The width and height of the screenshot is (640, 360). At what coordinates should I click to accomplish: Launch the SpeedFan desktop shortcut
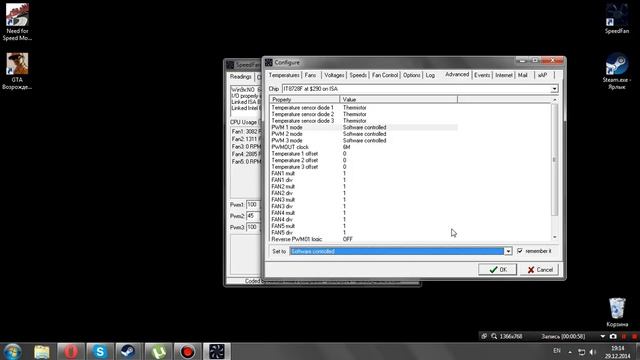[x=617, y=19]
